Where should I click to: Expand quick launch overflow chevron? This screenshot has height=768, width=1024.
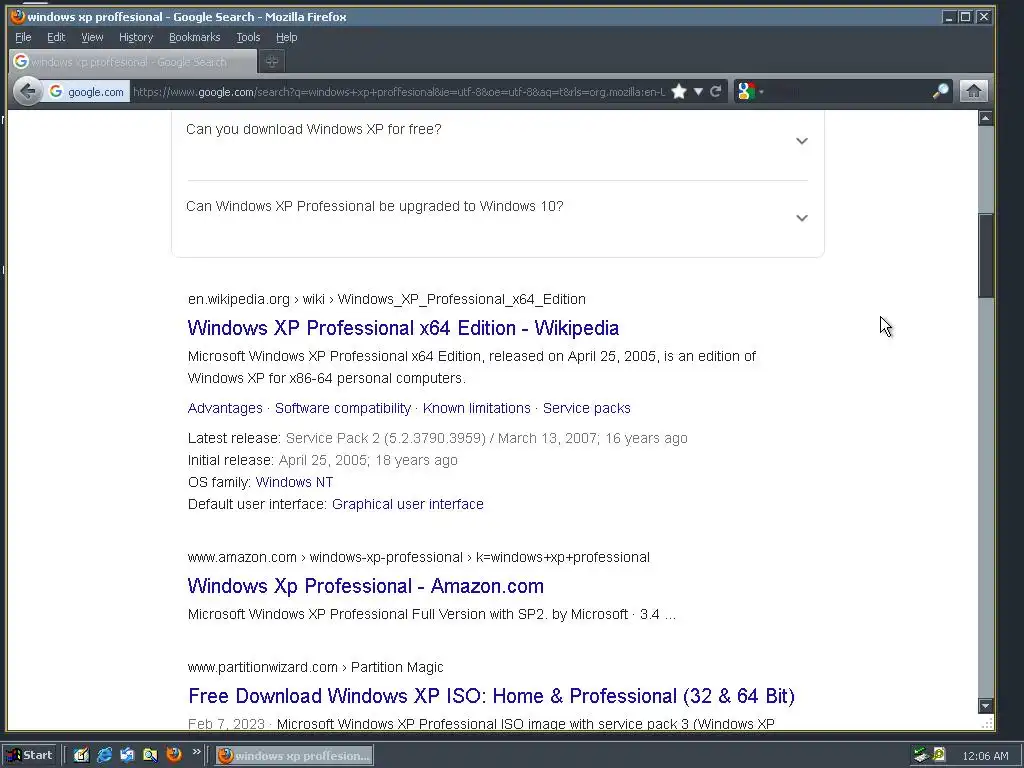tap(196, 752)
